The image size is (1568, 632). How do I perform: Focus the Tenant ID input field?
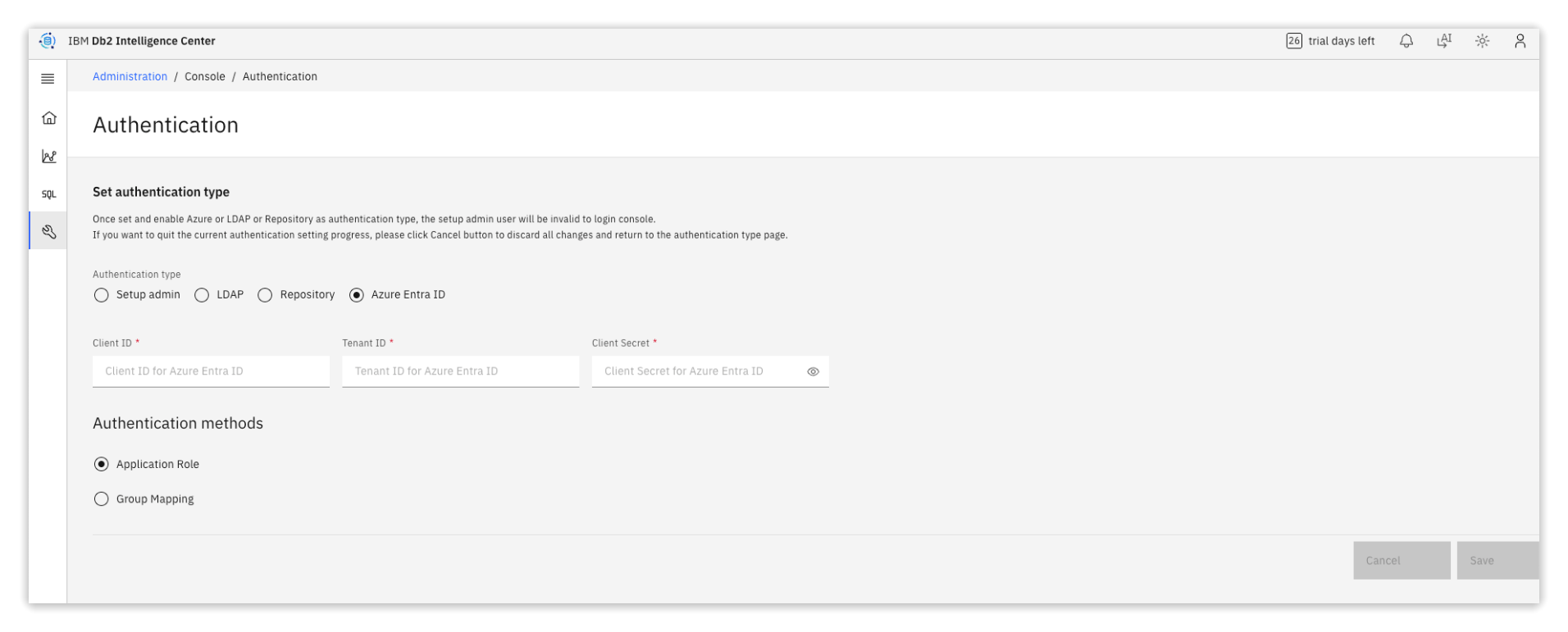click(460, 371)
